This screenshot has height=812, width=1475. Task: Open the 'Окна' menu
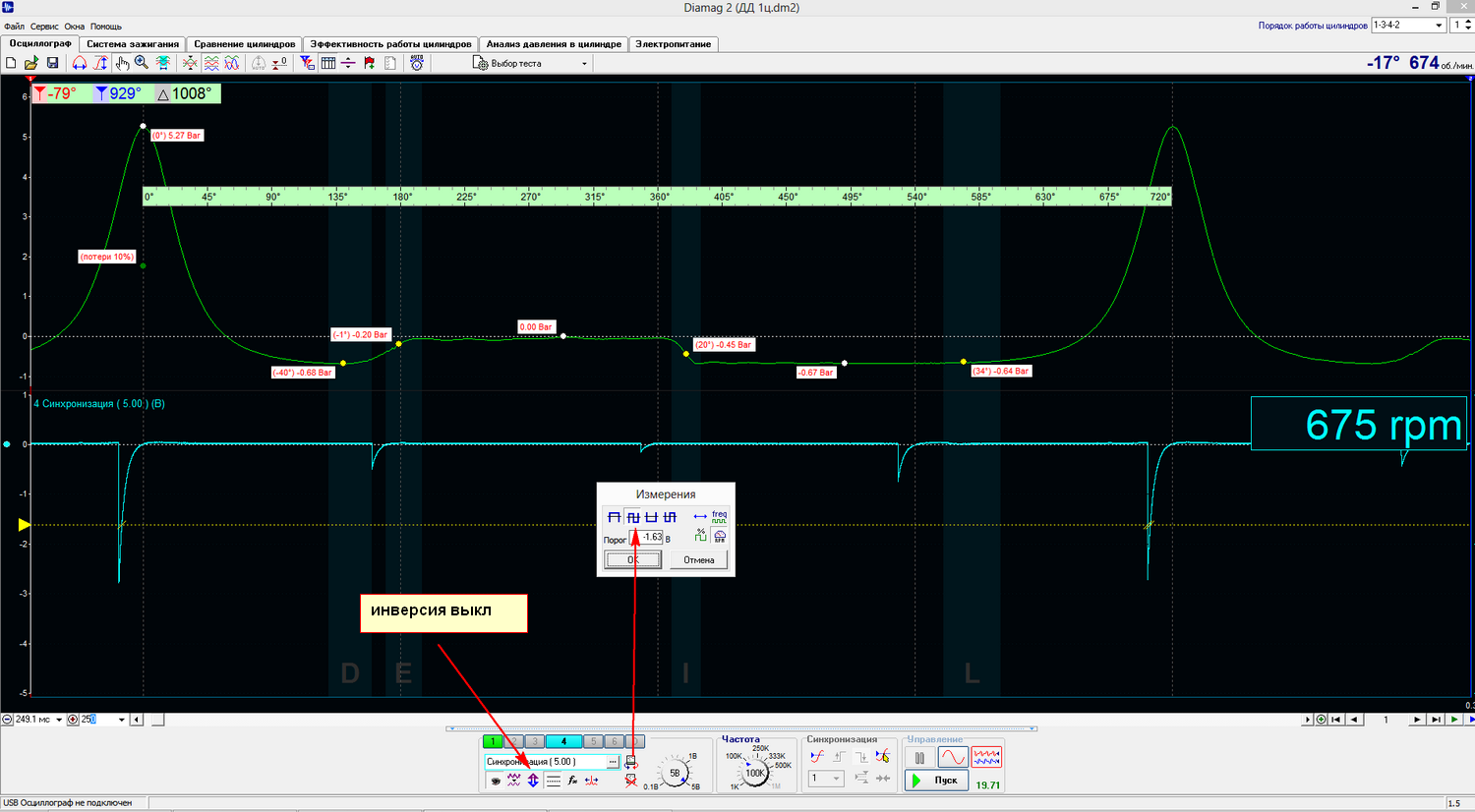click(75, 27)
